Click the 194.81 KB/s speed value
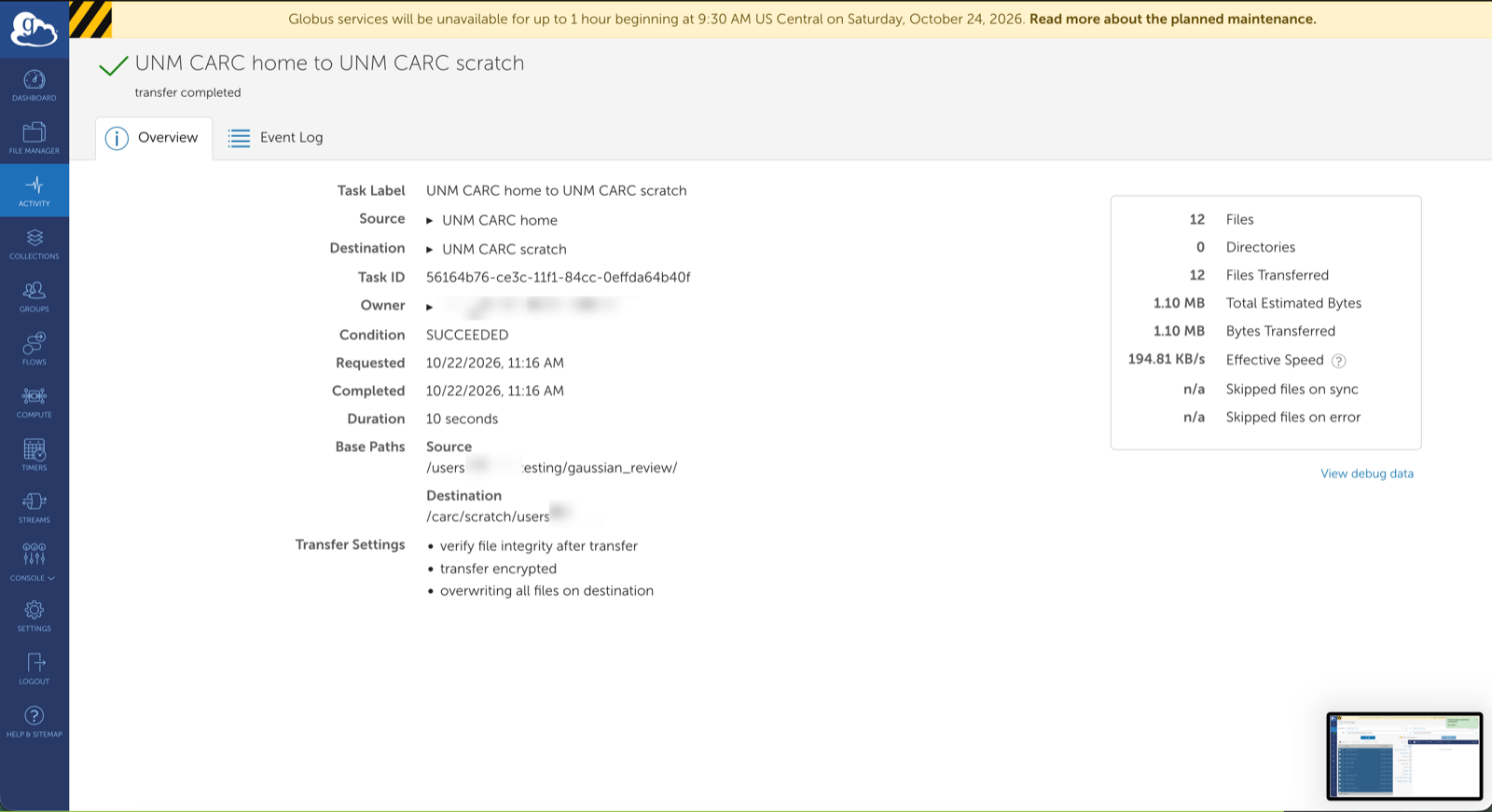The width and height of the screenshot is (1492, 812). click(x=1167, y=359)
